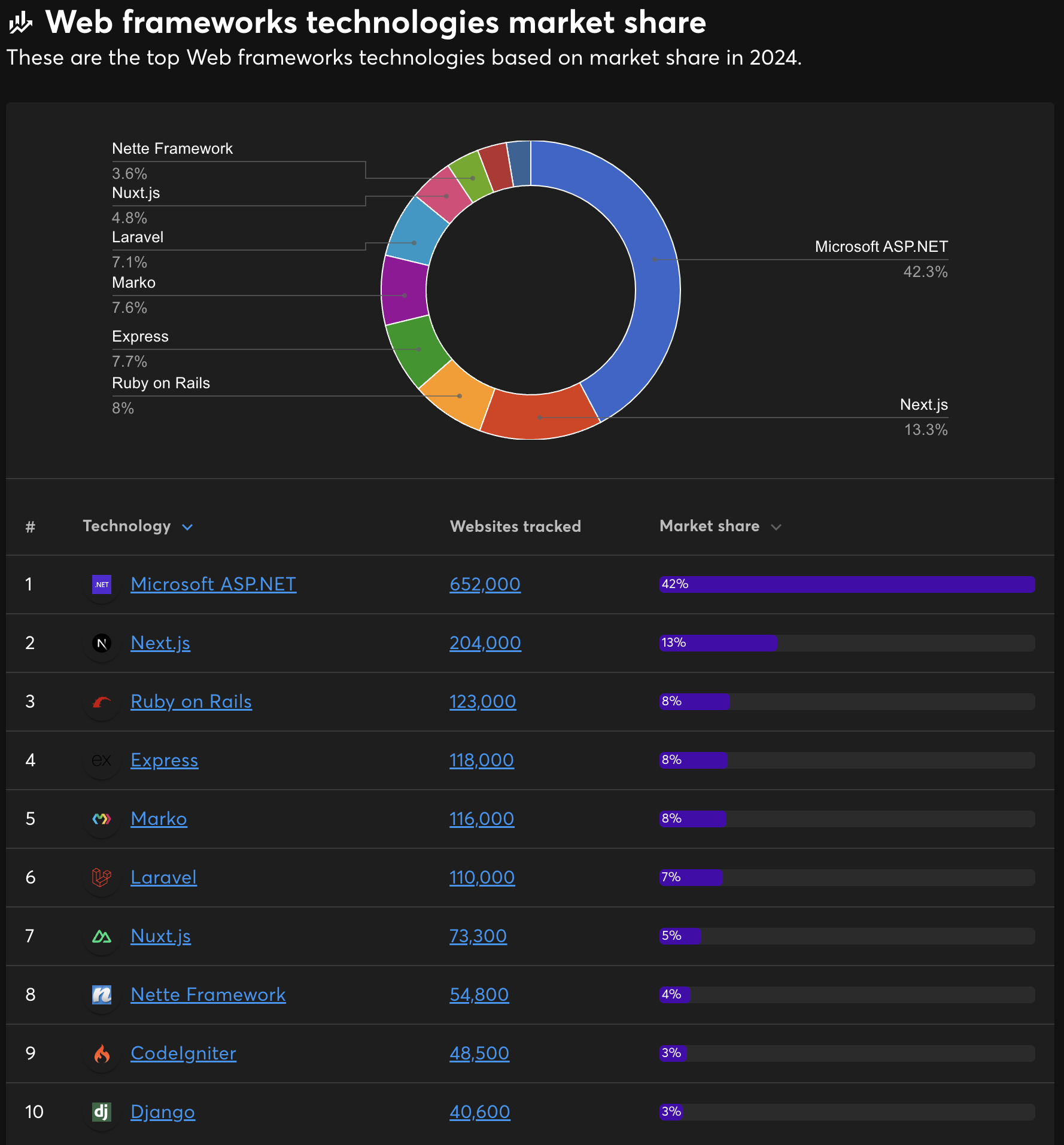The image size is (1064, 1145).
Task: Click the Microsoft ASP.NET .NET logo icon
Action: tap(102, 584)
